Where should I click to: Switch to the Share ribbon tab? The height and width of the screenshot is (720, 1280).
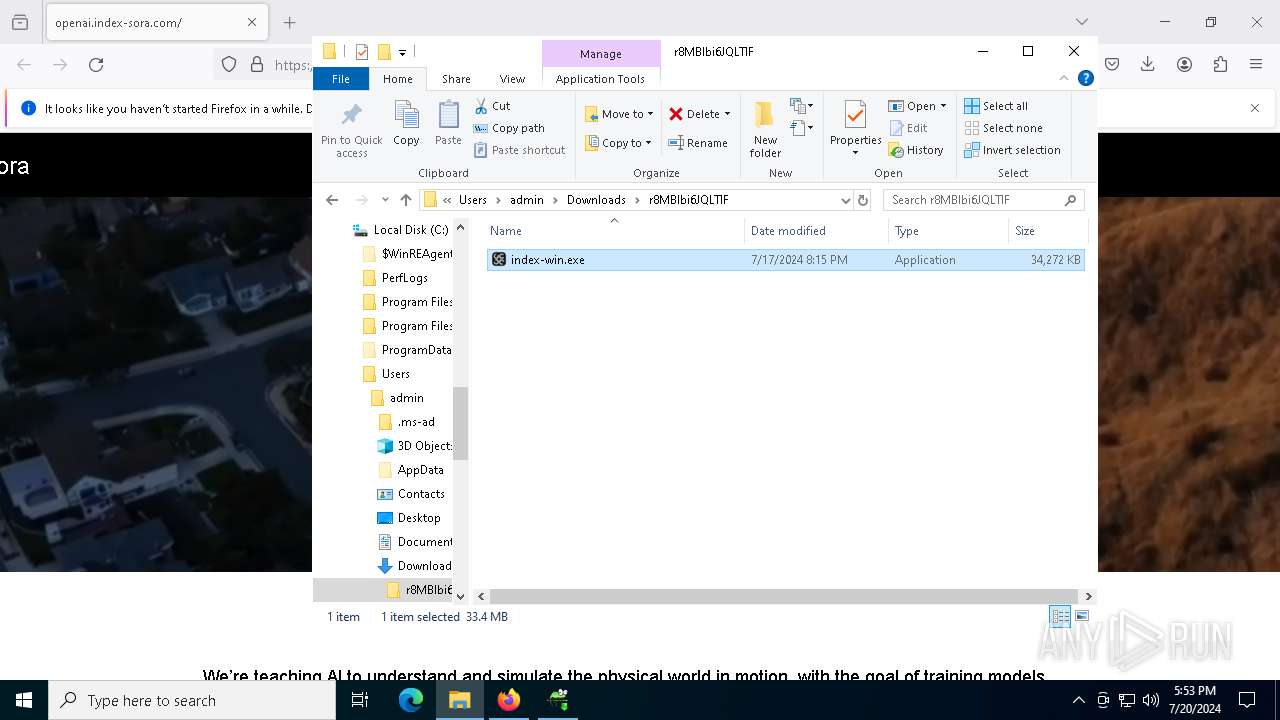click(x=456, y=79)
